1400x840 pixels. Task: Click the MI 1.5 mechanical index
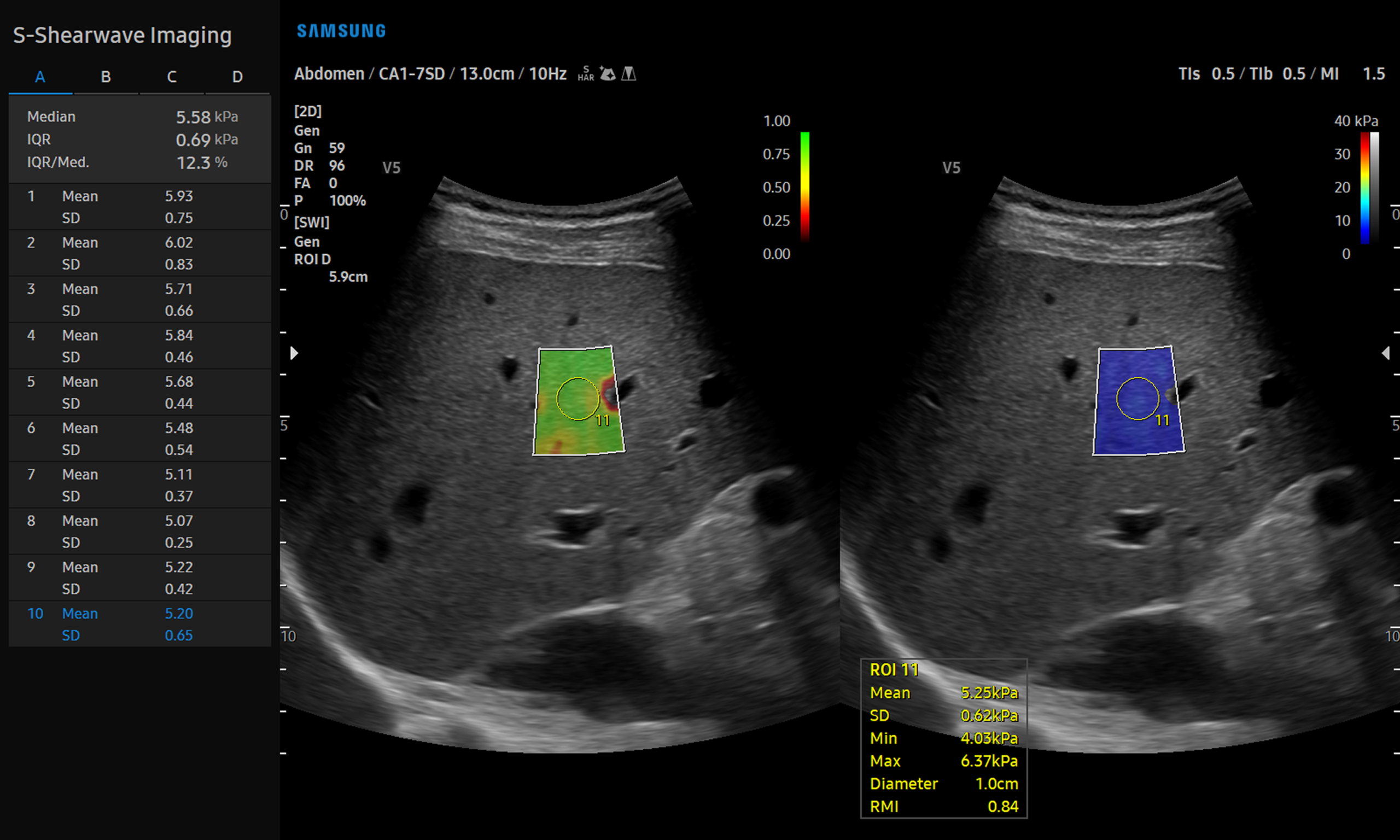coord(1352,74)
